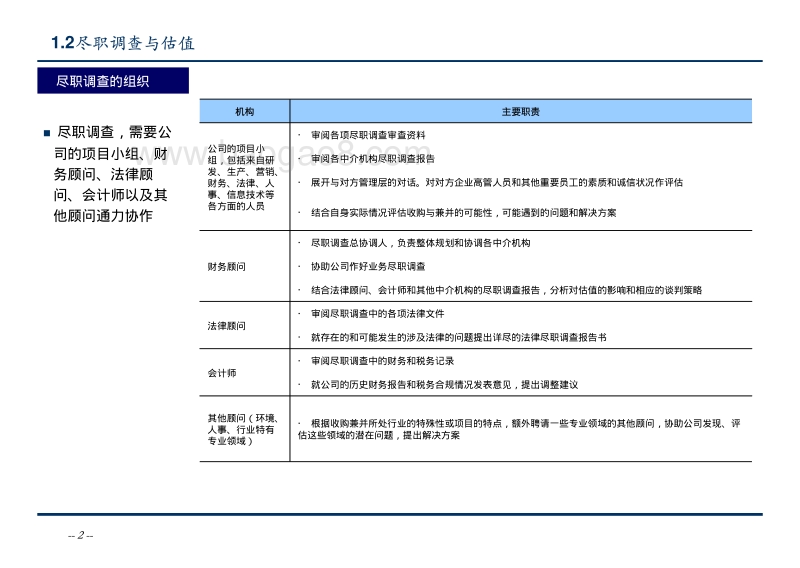Viewport: 800px width, 568px height.
Task: Select the line starting '就存在的和可能发生的涉及法律'
Action: point(459,337)
